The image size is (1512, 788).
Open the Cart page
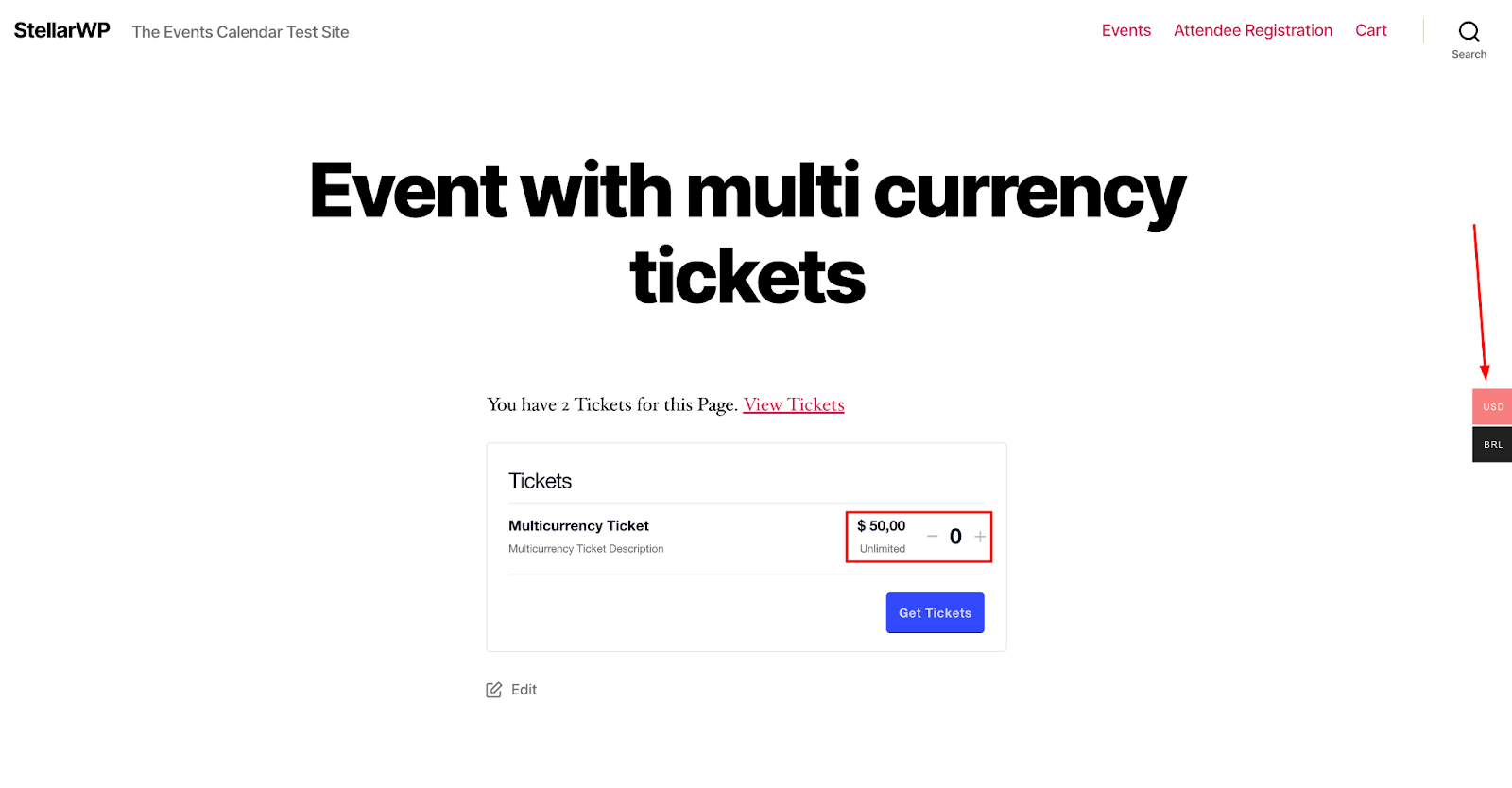(1369, 29)
